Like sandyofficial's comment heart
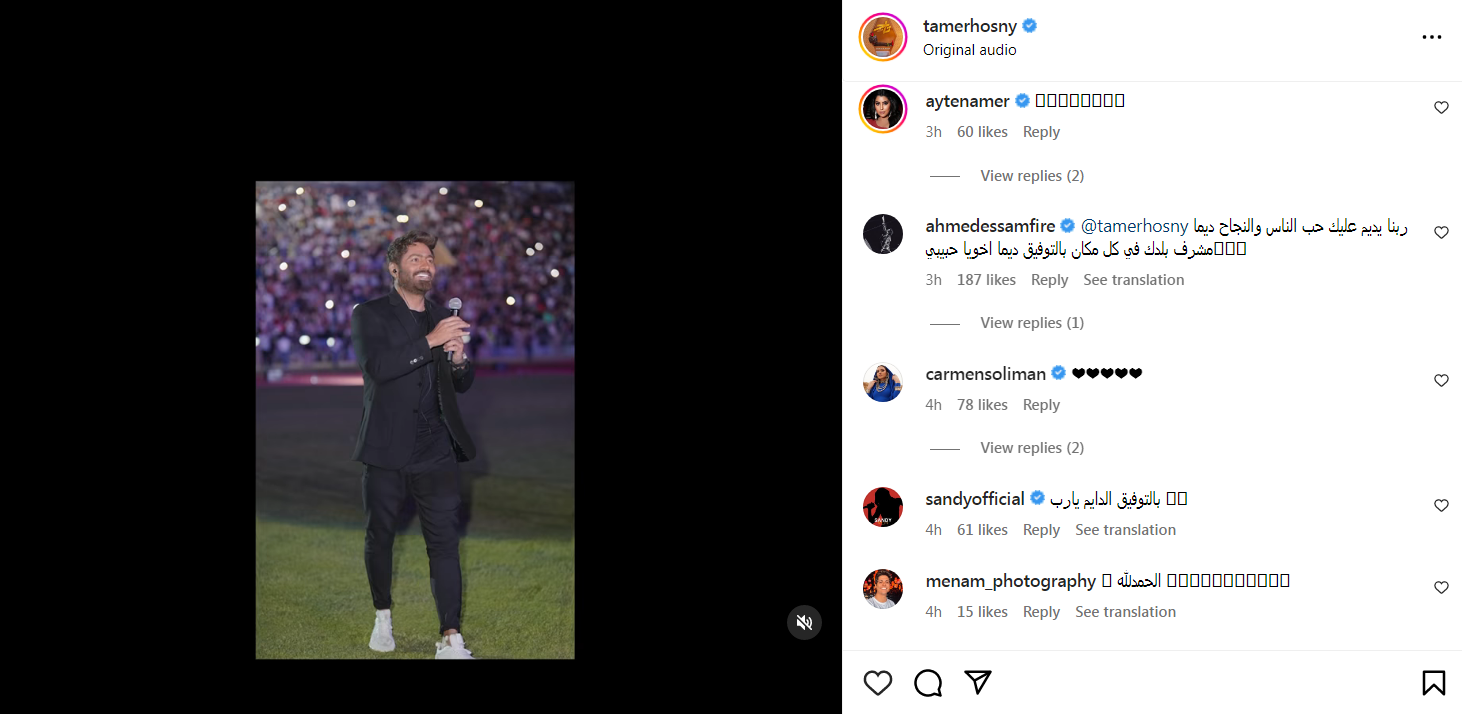 [x=1441, y=506]
